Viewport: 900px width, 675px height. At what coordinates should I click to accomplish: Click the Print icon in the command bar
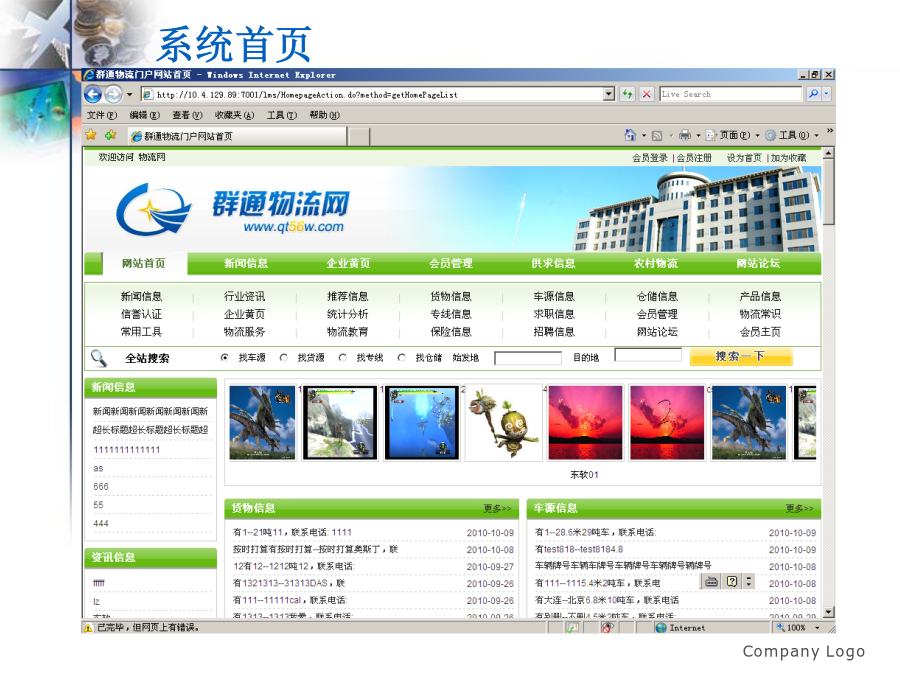[684, 135]
